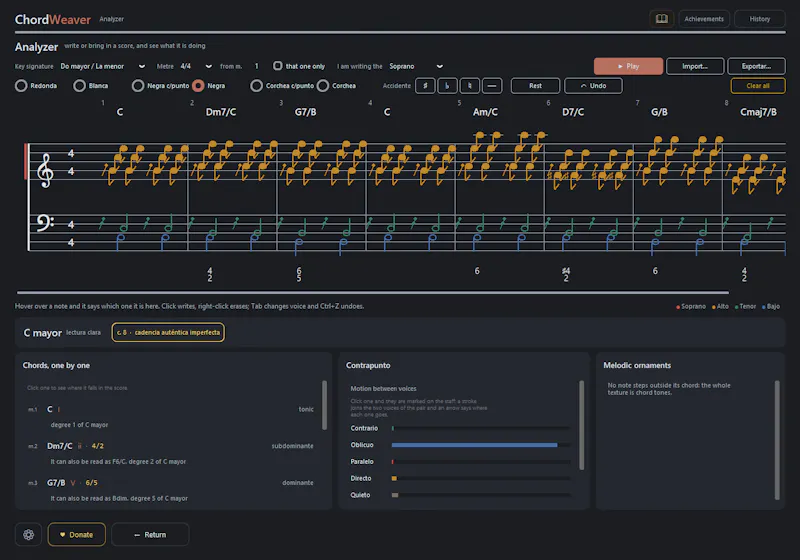Viewport: 800px width, 560px height.
Task: Select the Negra note duration
Action: pyautogui.click(x=198, y=86)
